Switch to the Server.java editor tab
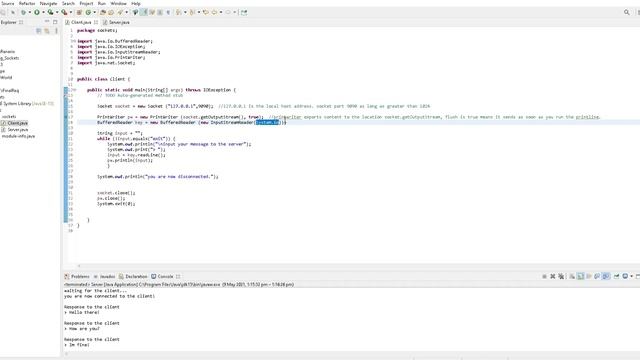The height and width of the screenshot is (360, 640). pyautogui.click(x=116, y=22)
